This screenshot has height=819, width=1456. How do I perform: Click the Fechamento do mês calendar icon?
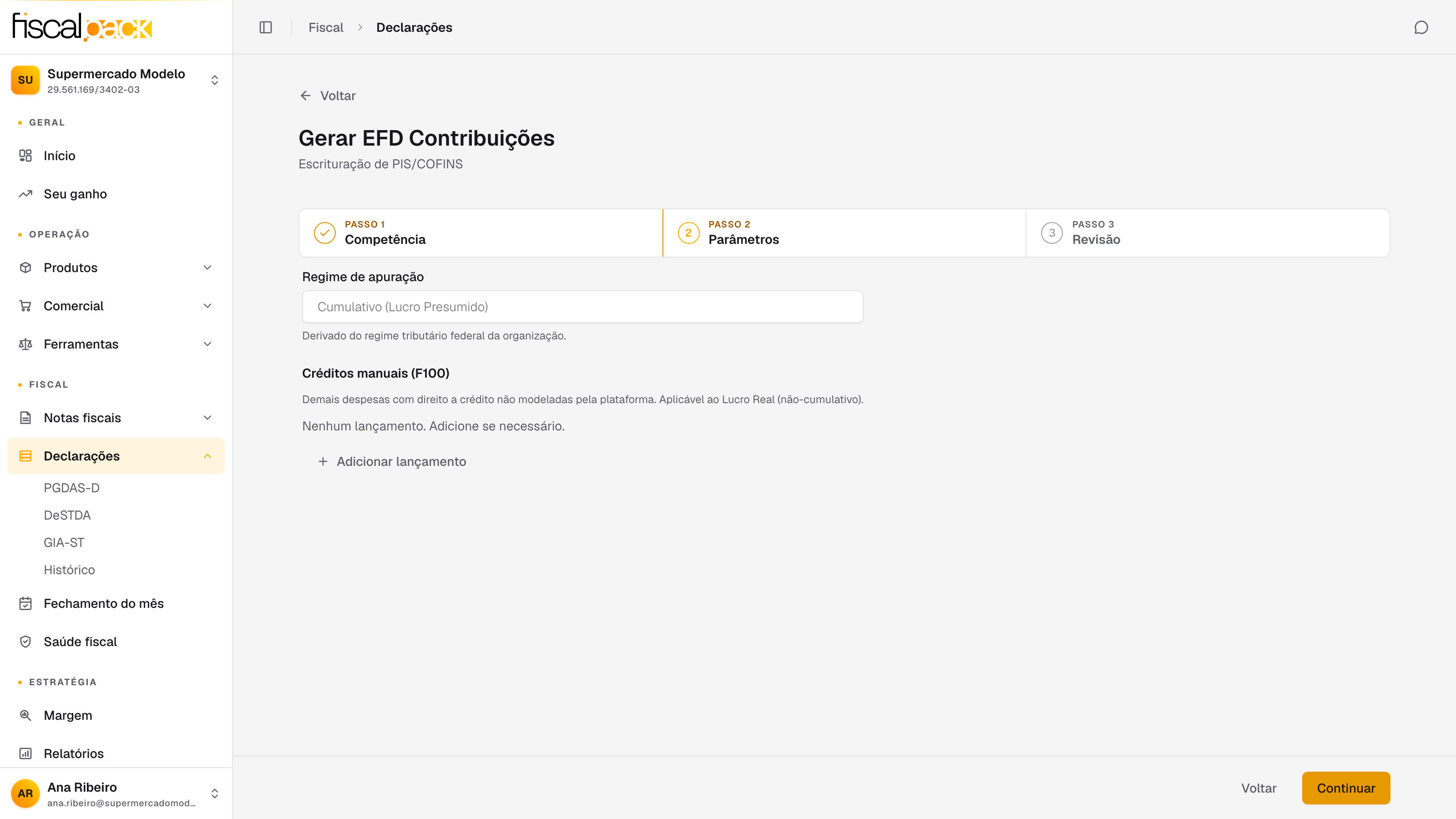coord(25,603)
